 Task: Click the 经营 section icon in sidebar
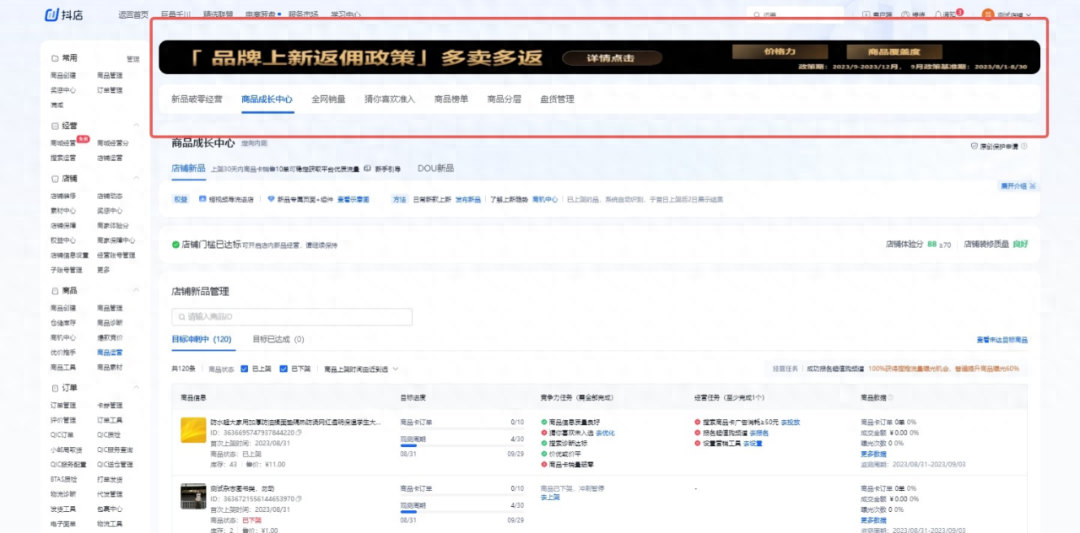[x=55, y=126]
